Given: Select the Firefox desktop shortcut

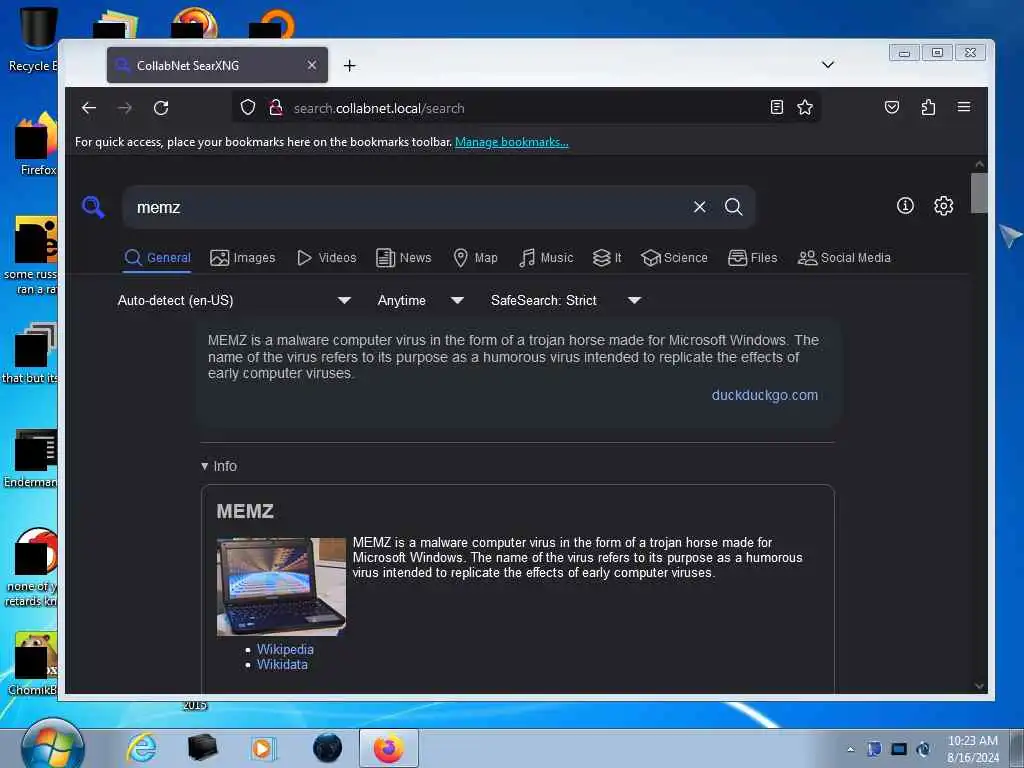Looking at the screenshot, I should point(36,144).
